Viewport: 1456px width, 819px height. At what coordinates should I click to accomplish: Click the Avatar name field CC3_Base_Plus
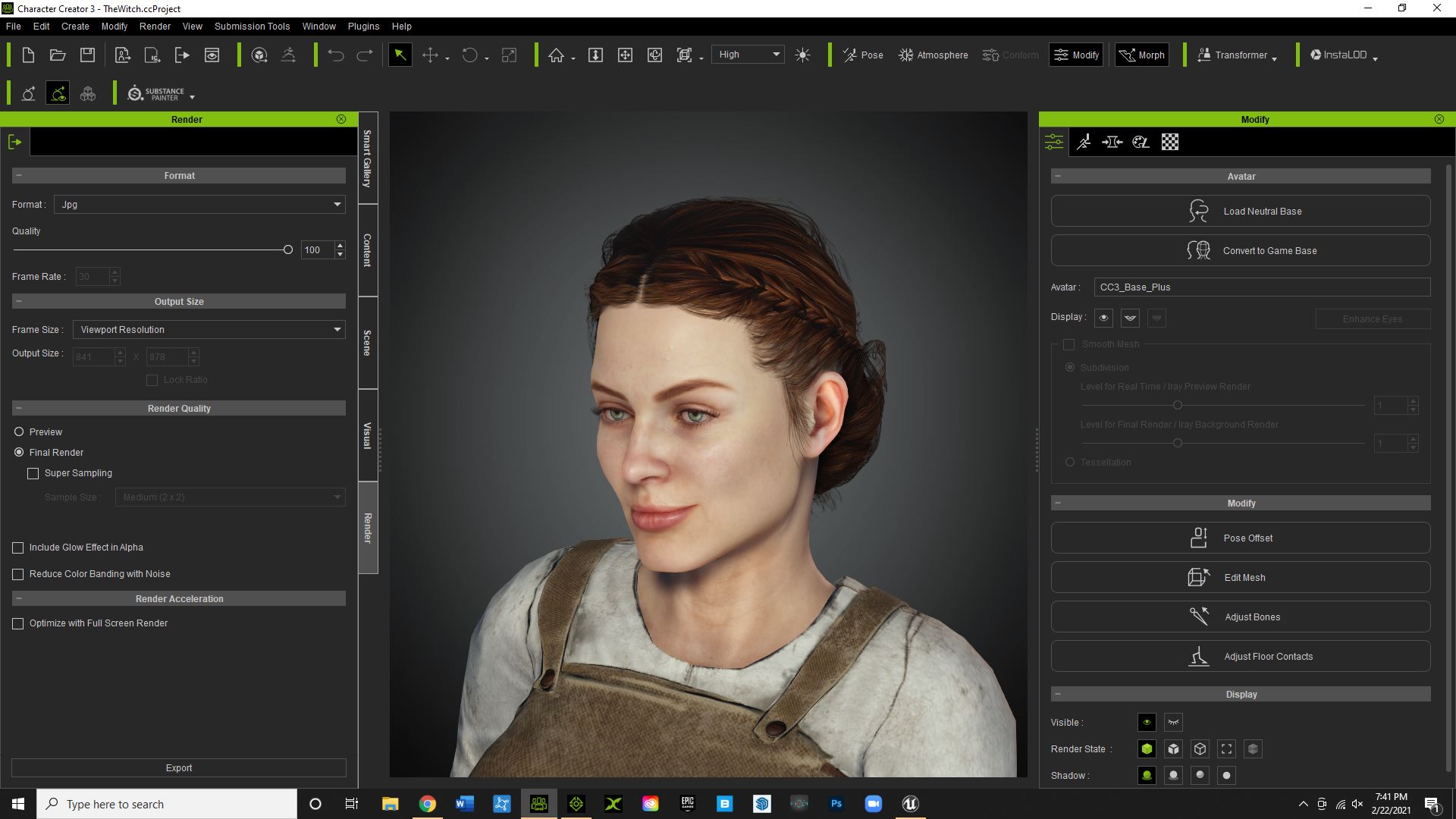pos(1262,287)
